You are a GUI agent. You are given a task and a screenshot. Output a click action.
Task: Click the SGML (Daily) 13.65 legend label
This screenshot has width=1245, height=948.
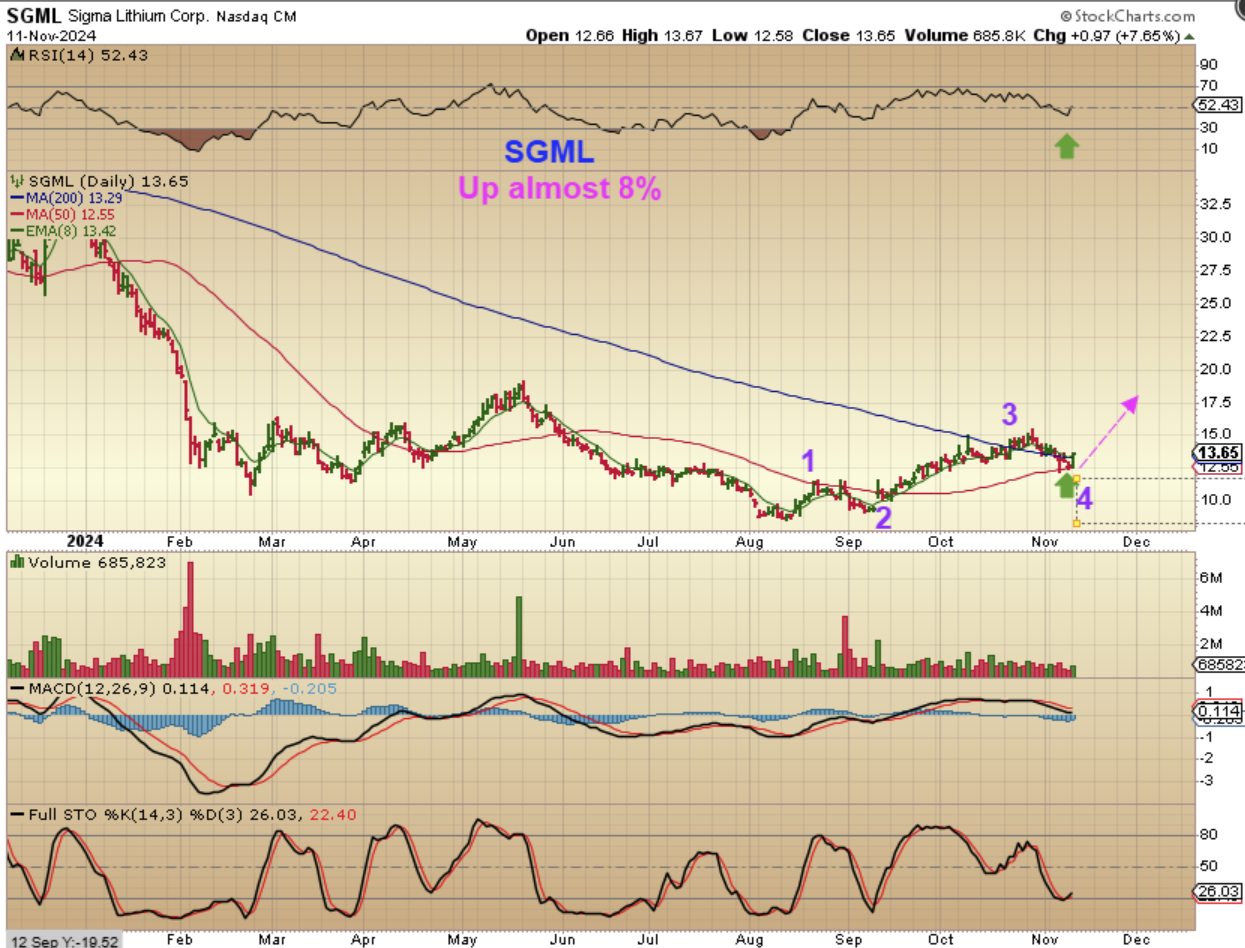108,181
